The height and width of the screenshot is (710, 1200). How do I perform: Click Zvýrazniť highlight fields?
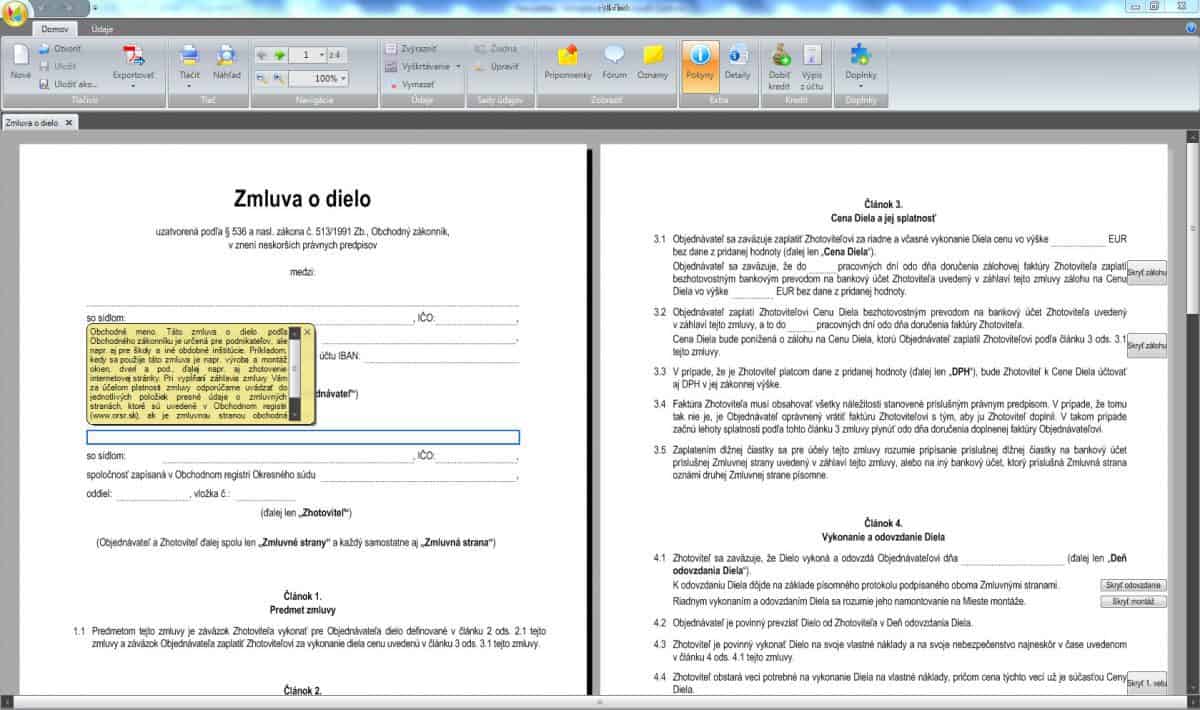coord(411,48)
